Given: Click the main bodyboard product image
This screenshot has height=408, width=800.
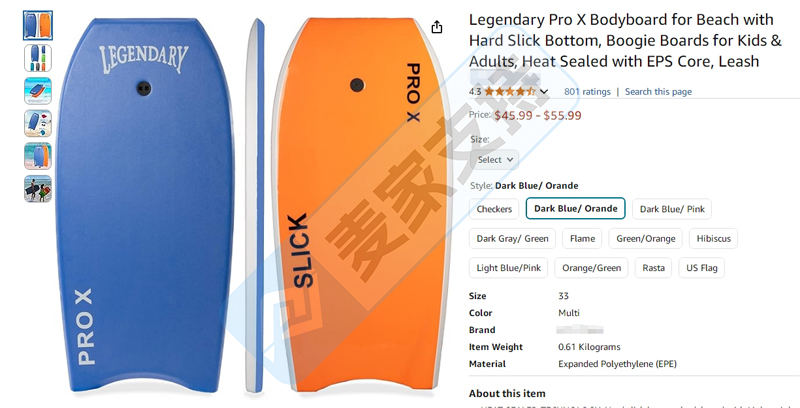Looking at the screenshot, I should (x=250, y=205).
